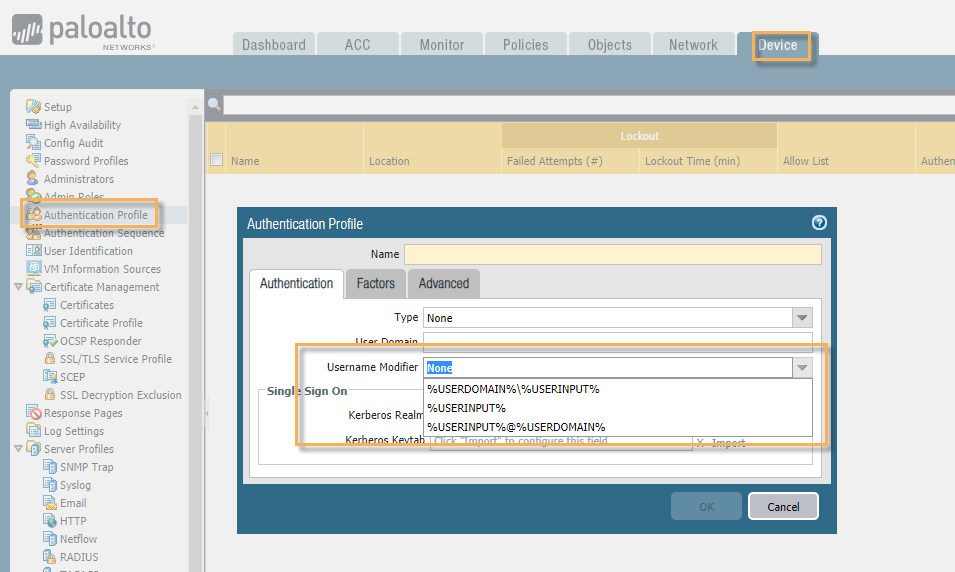Click the help icon in dialog header
Viewport: 955px width, 572px height.
tap(819, 223)
